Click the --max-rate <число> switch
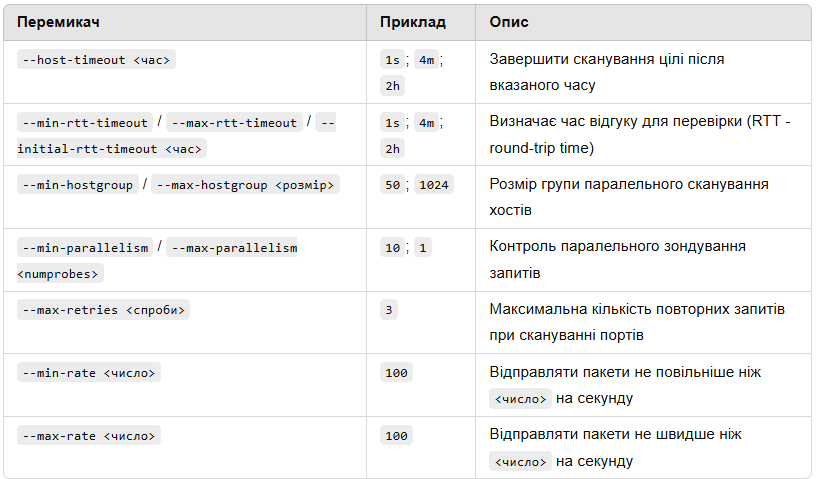Viewport: 817px width, 479px height. 89,435
